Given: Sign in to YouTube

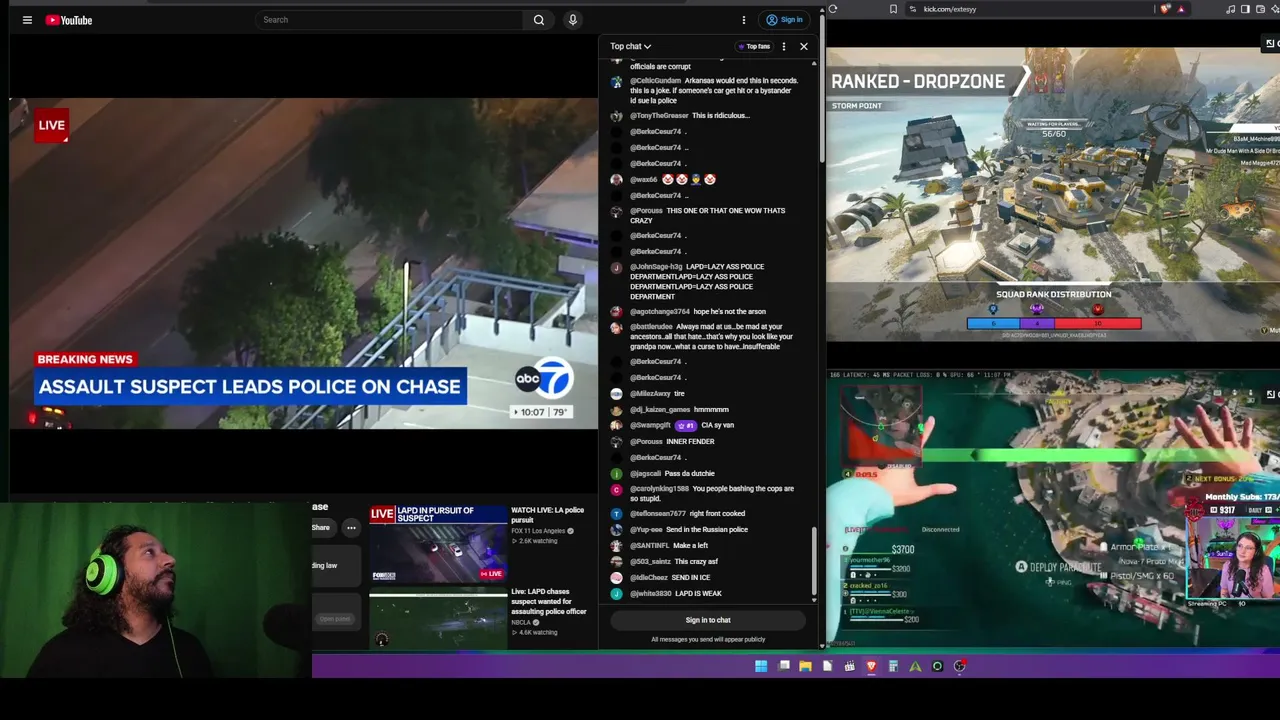Looking at the screenshot, I should pos(784,20).
